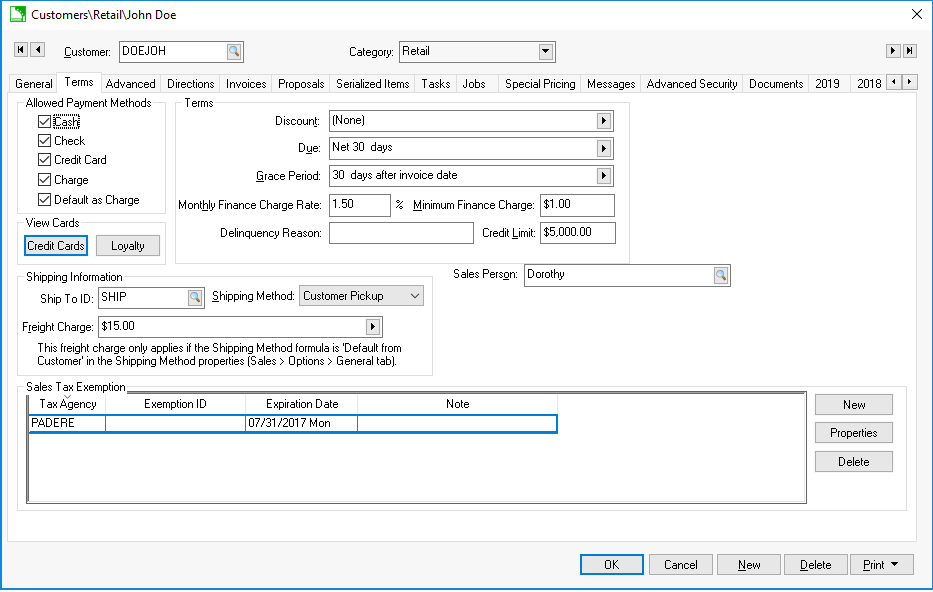Jump to last customer record arrow
This screenshot has width=933, height=592.
coord(910,51)
